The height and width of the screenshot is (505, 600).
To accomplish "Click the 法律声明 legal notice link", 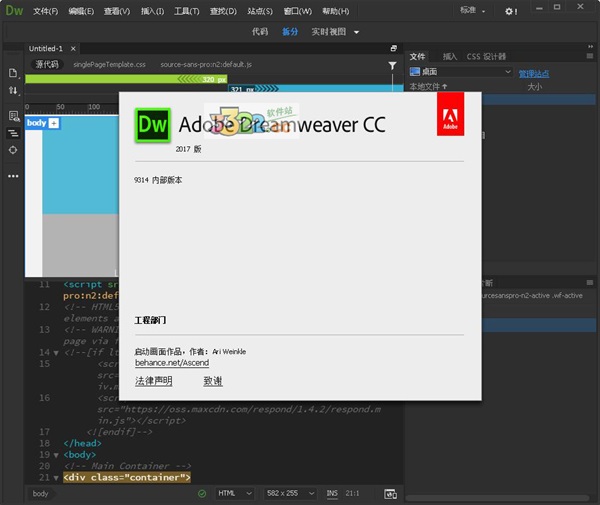I will [153, 381].
